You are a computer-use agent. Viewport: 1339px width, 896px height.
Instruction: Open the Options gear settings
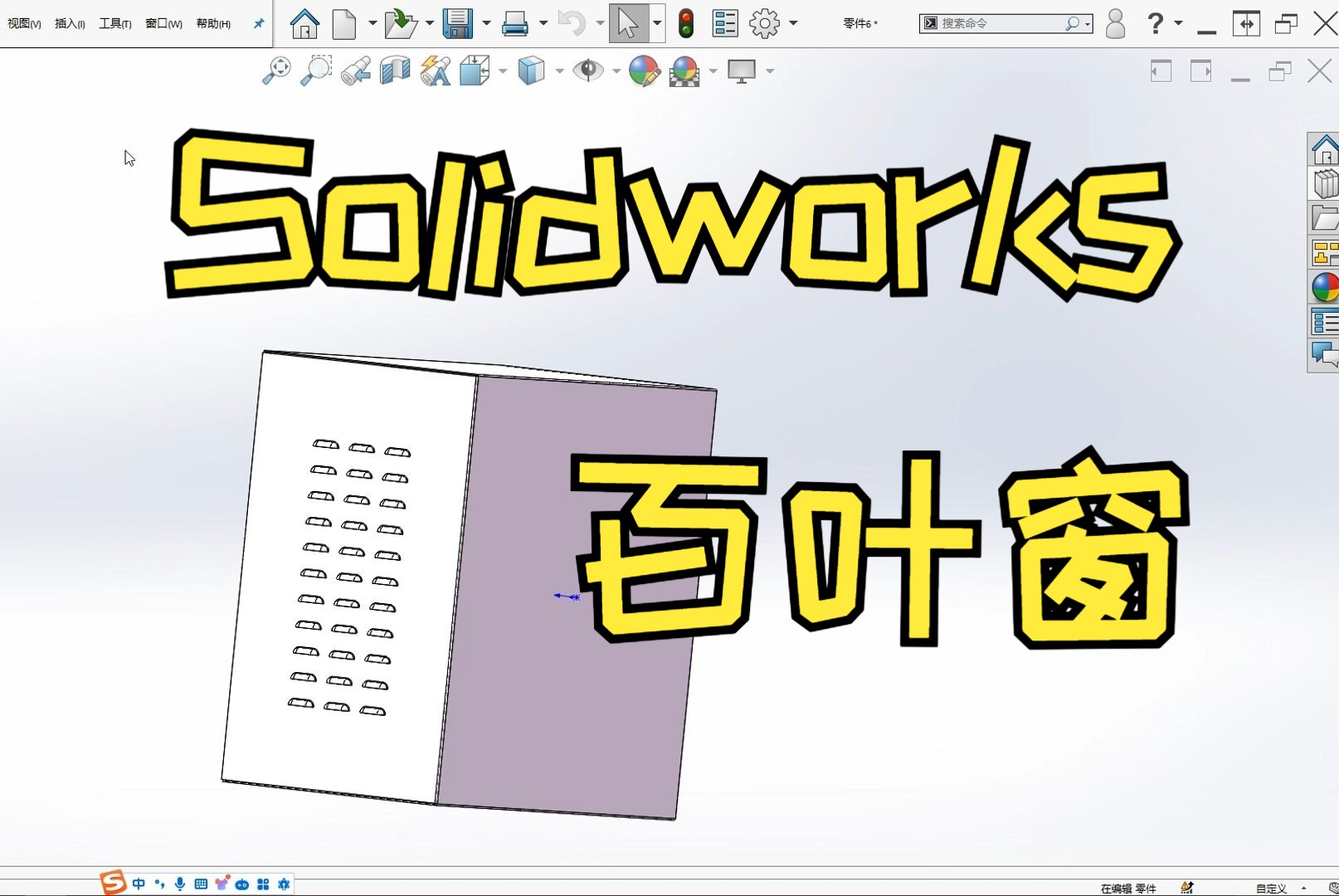pos(764,23)
